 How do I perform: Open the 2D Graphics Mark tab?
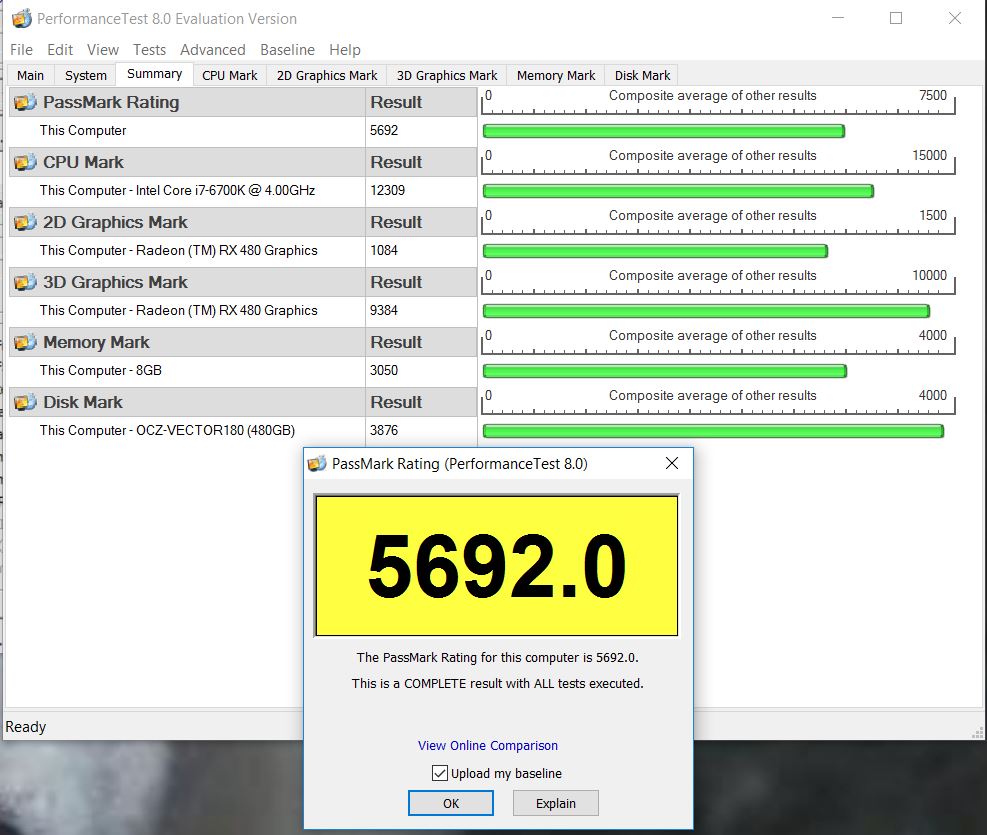327,76
